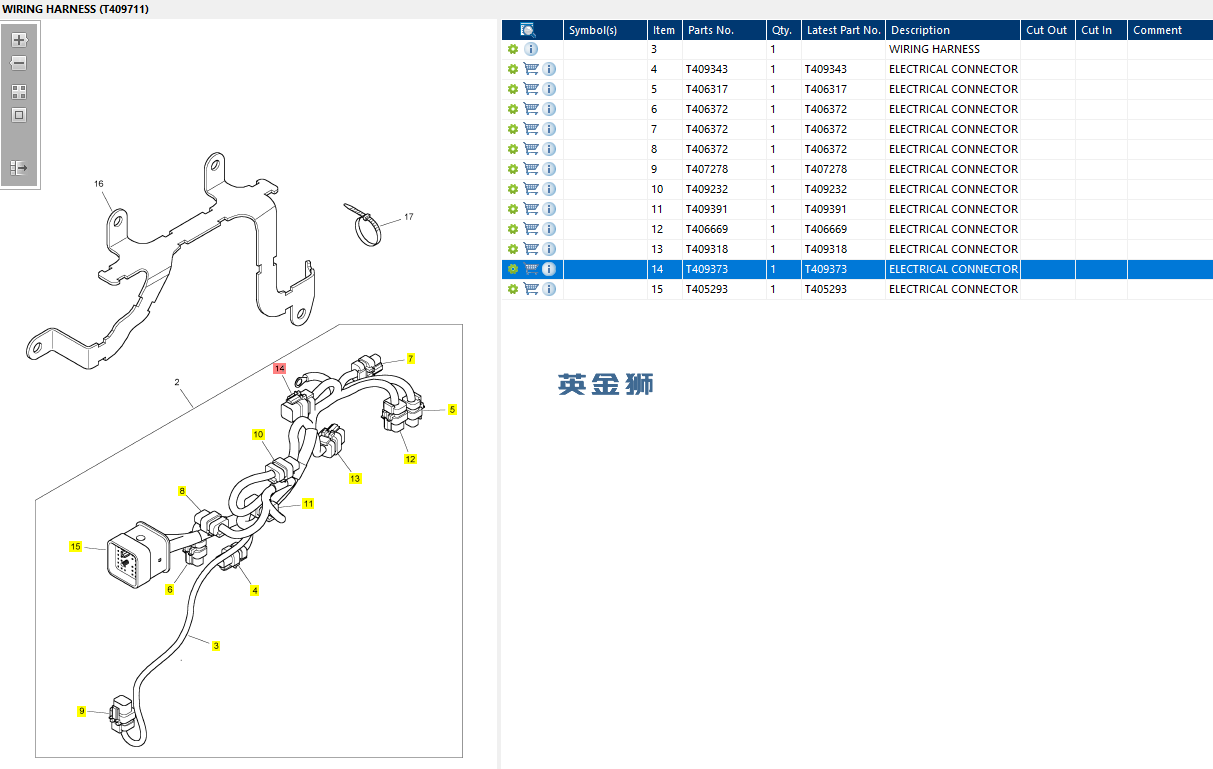
Task: Click the four-squares grid view icon
Action: pyautogui.click(x=19, y=91)
